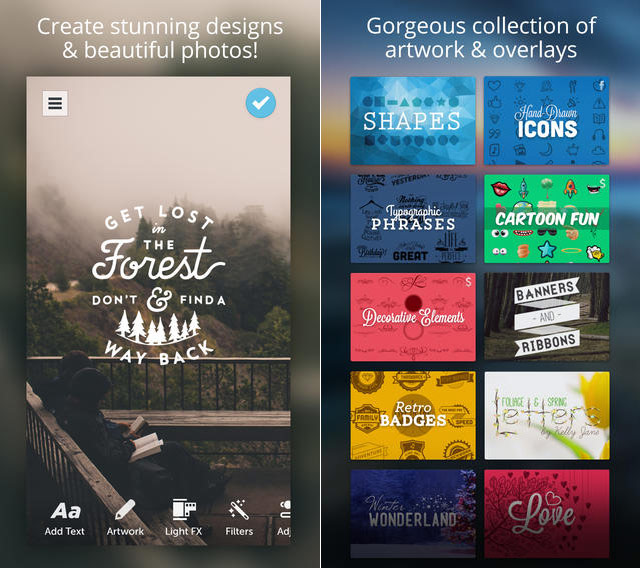Image resolution: width=640 pixels, height=568 pixels.
Task: Select the Add Text tool
Action: pyautogui.click(x=65, y=518)
